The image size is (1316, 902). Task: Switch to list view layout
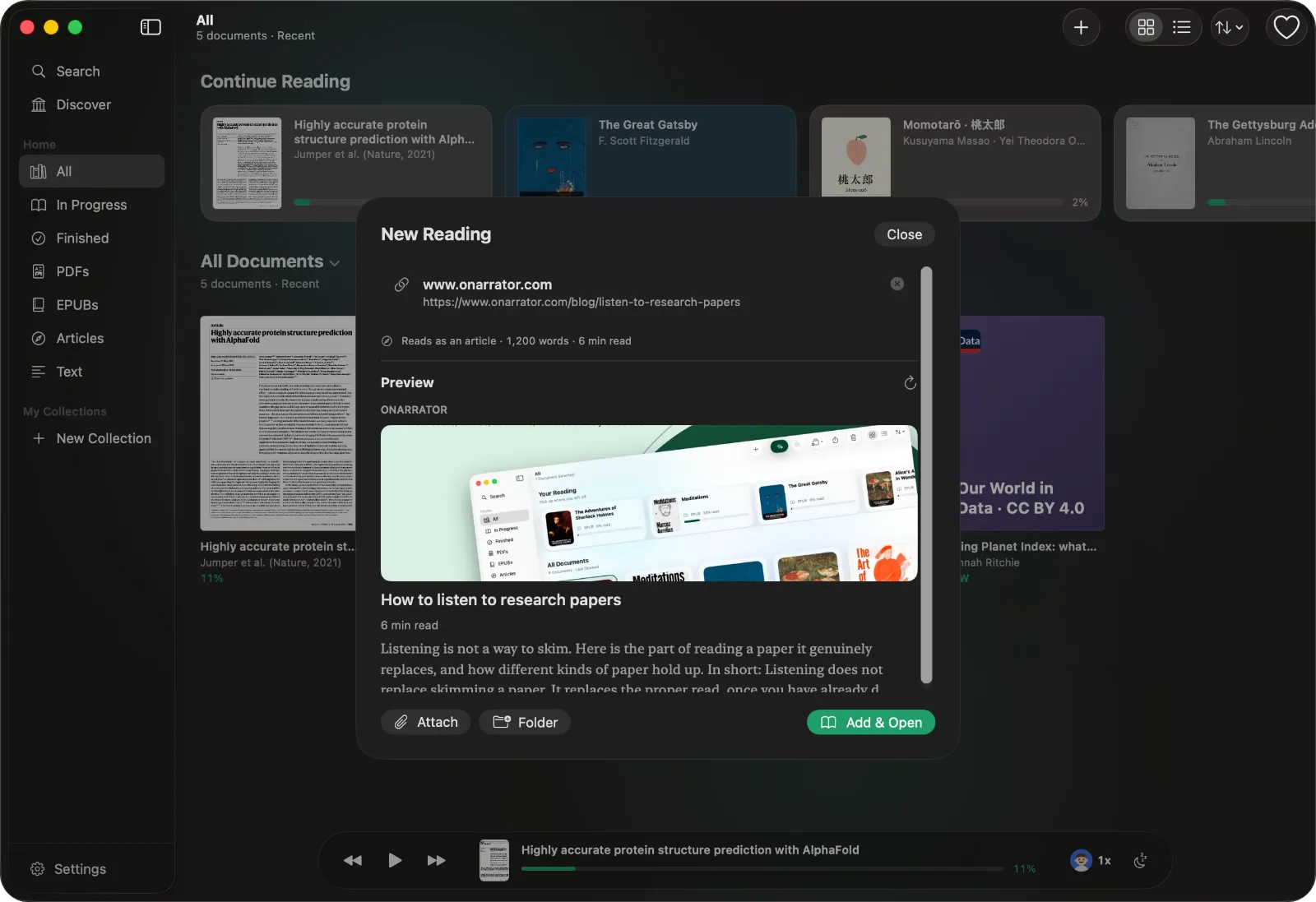[x=1181, y=28]
